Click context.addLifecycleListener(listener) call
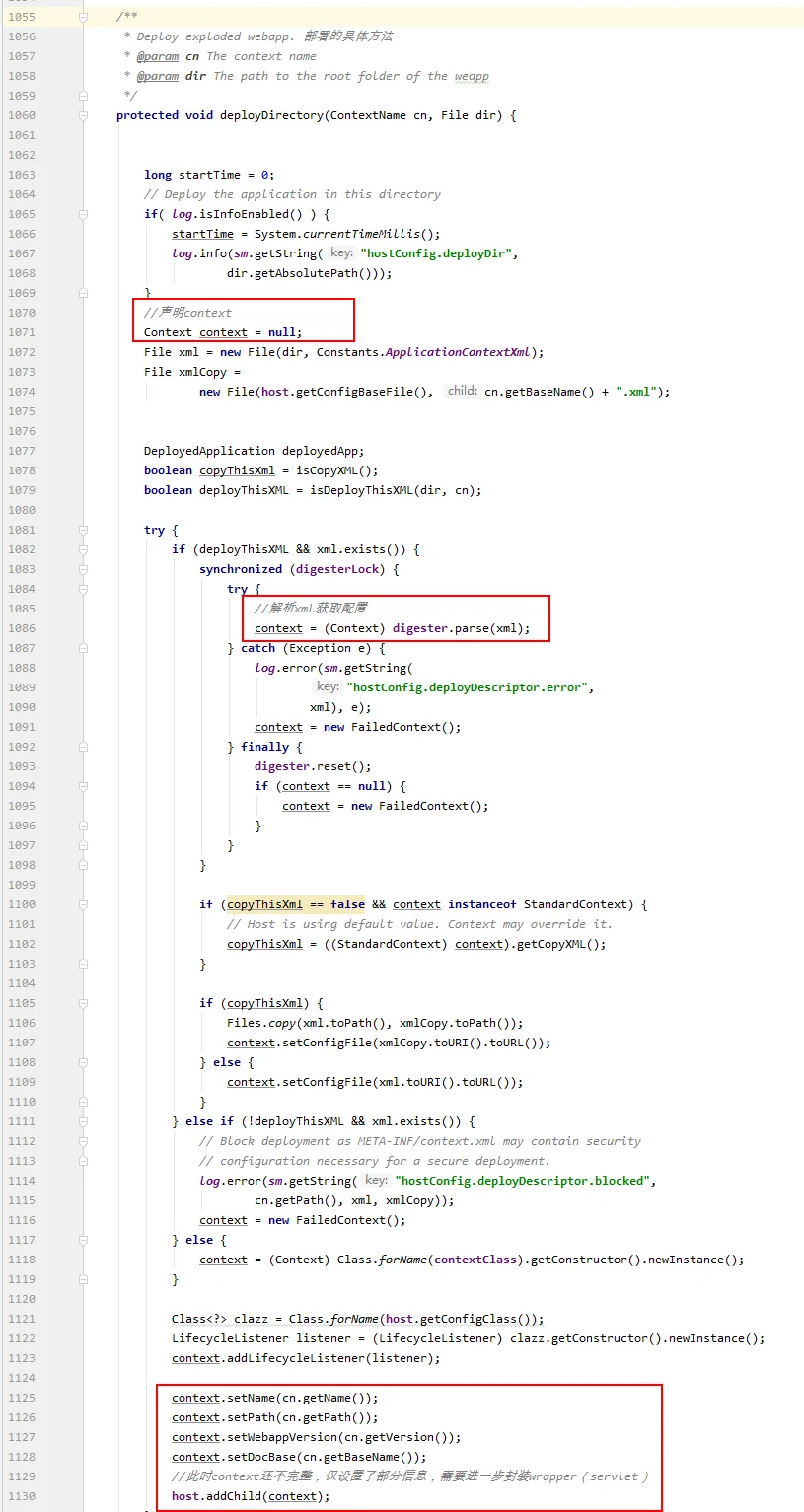 [306, 1358]
